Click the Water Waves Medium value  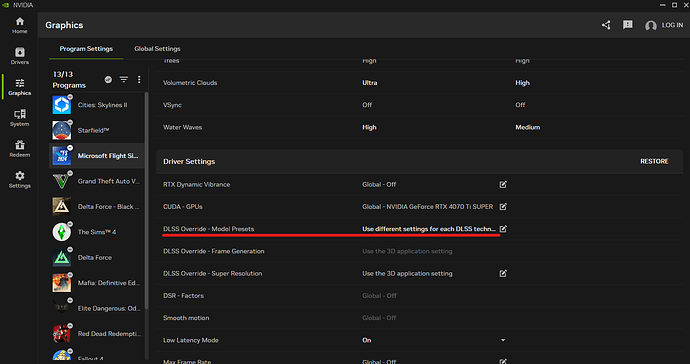pos(528,127)
